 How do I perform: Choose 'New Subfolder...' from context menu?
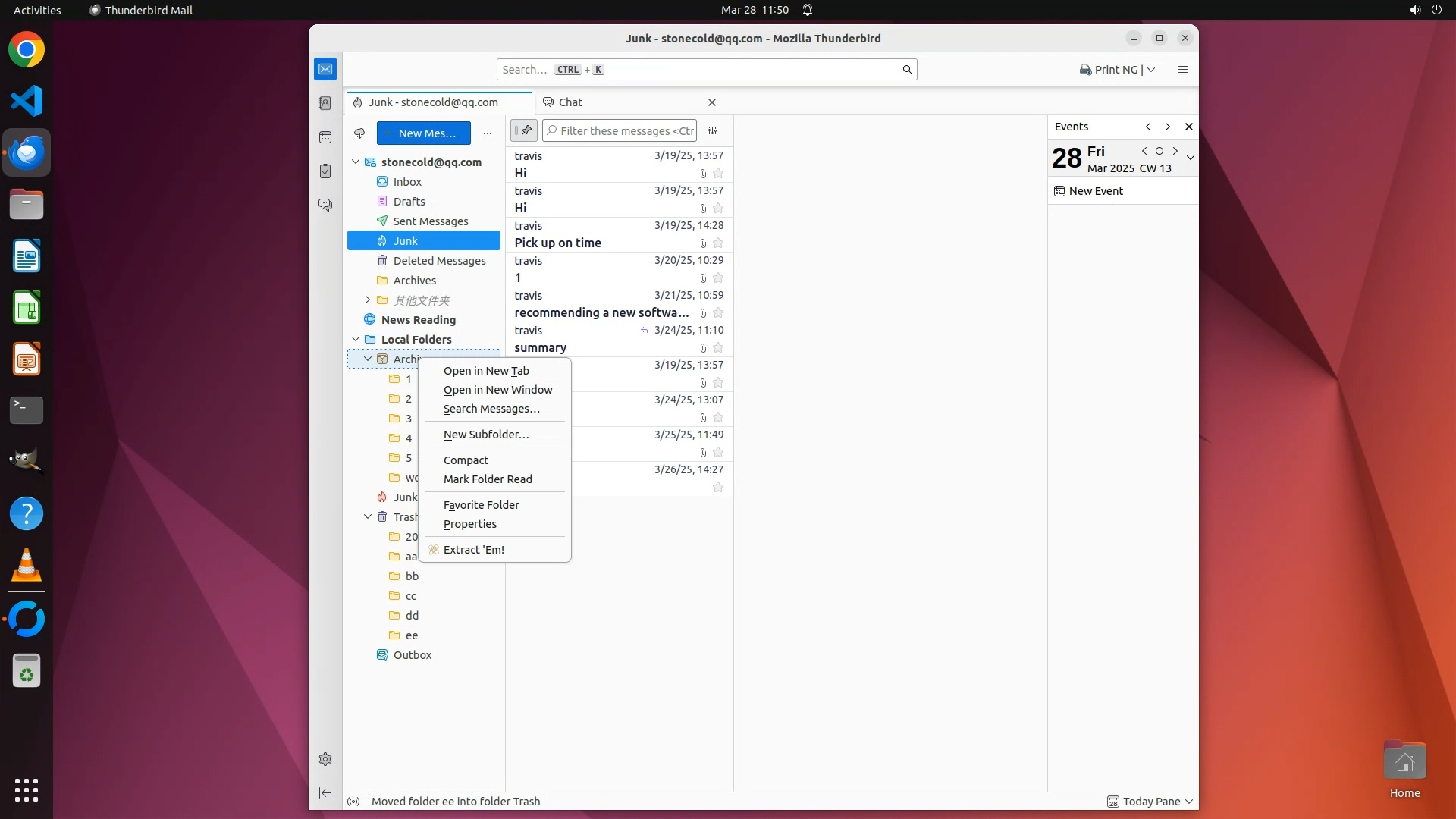486,435
